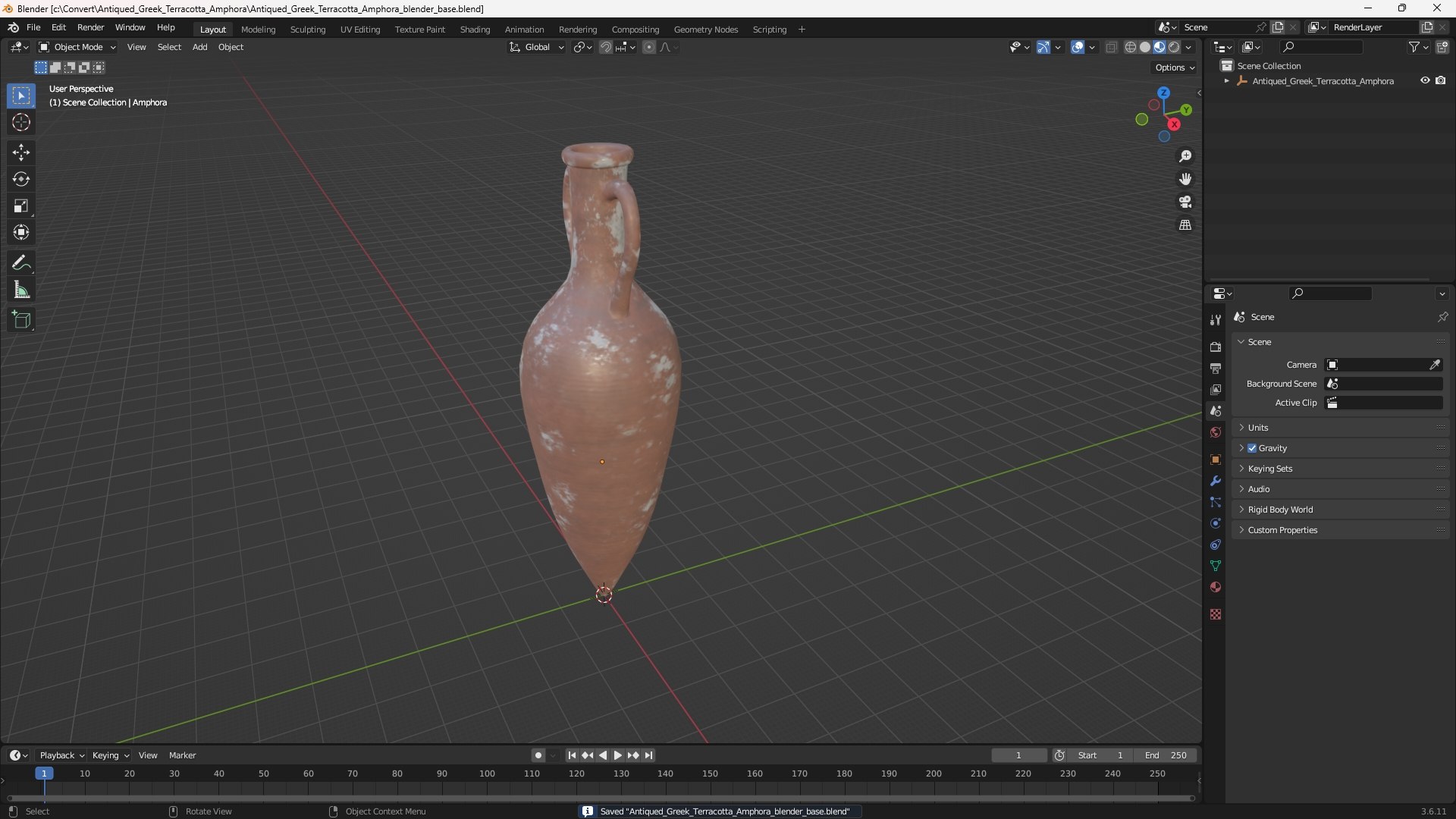Play the animation forward
This screenshot has width=1456, height=819.
click(x=617, y=755)
